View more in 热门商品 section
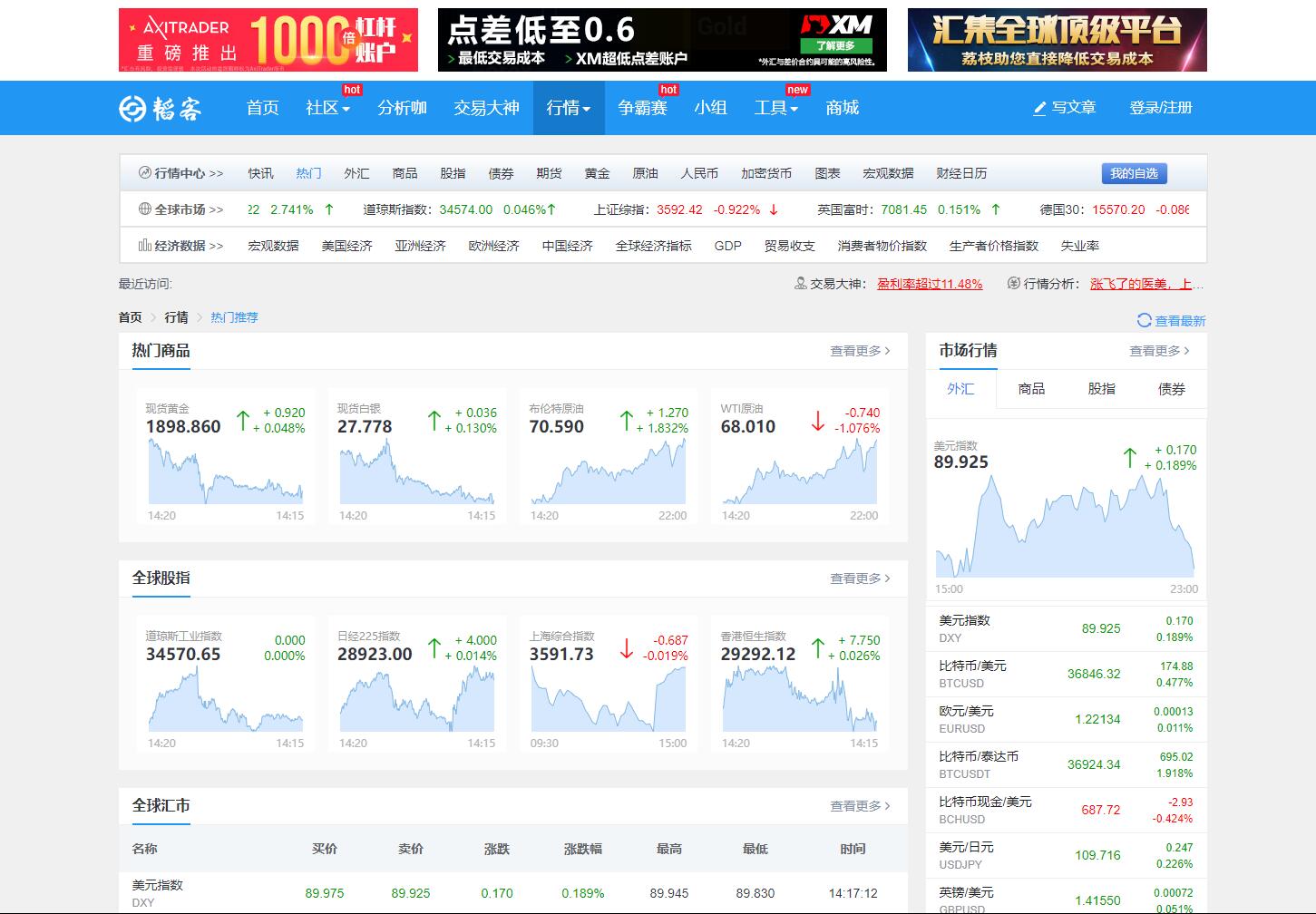Viewport: 1316px width, 914px height. [860, 351]
